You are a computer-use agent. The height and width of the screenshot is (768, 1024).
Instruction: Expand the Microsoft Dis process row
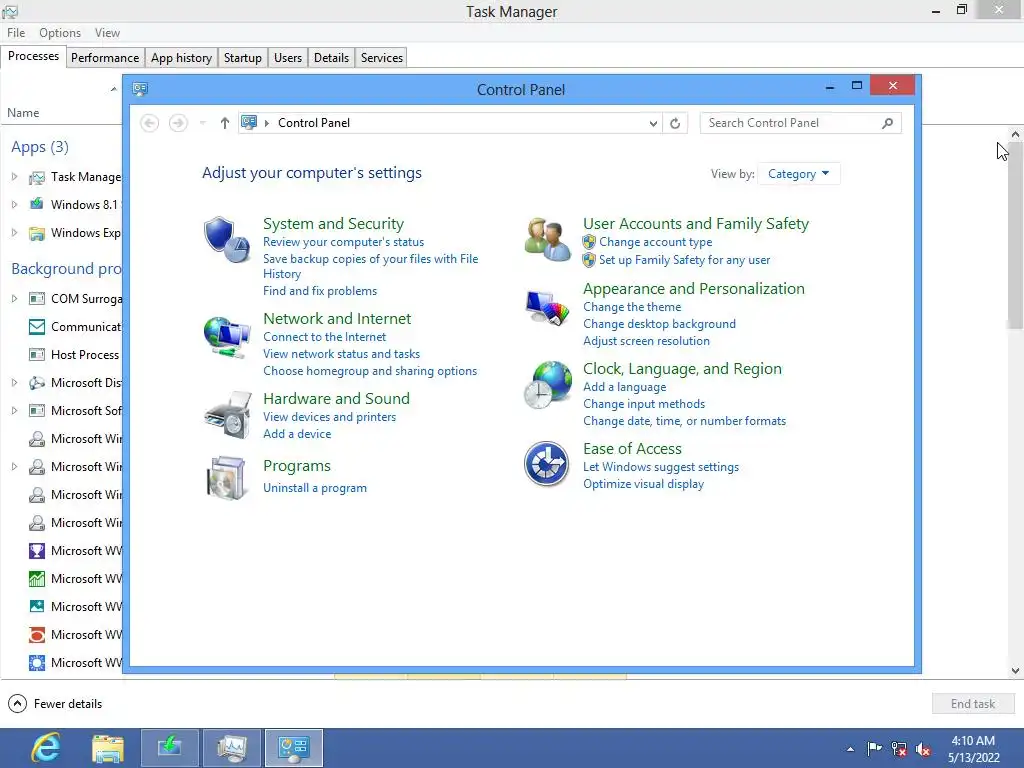coord(14,383)
